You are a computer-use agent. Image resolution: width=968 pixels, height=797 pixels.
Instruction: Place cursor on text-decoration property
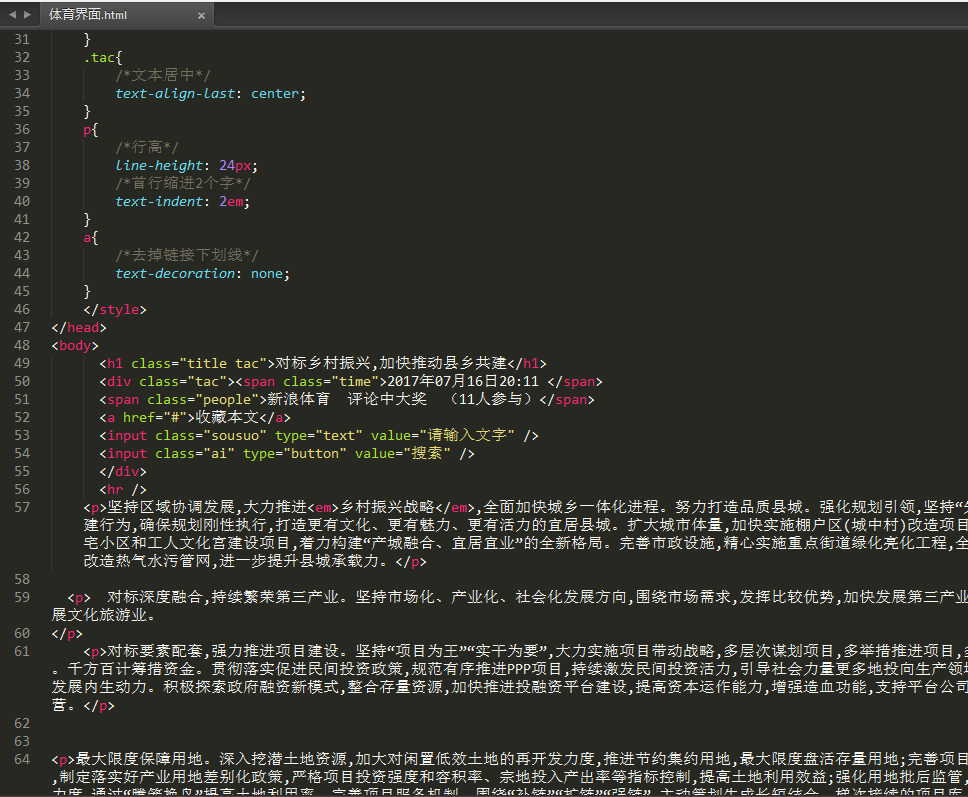click(175, 273)
